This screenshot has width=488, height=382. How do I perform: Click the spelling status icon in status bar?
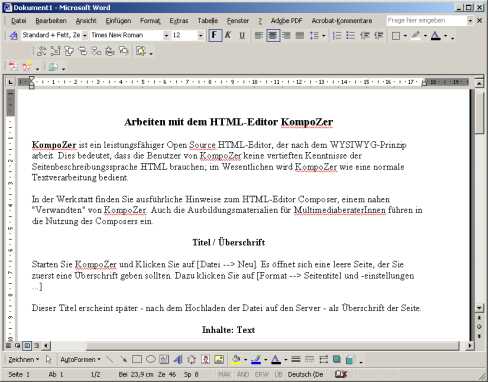coord(340,374)
